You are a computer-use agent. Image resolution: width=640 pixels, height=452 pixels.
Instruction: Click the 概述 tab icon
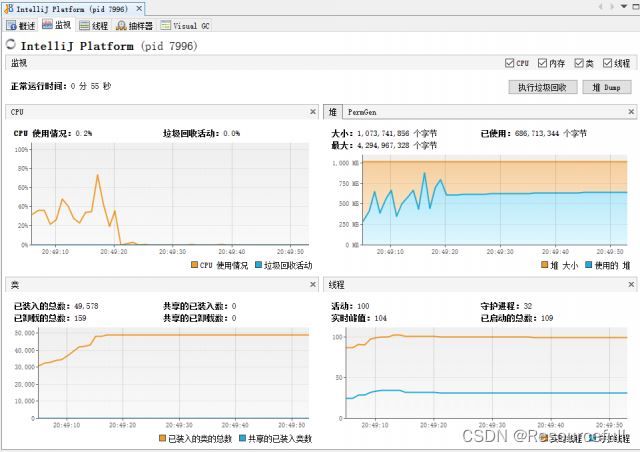pyautogui.click(x=11, y=26)
